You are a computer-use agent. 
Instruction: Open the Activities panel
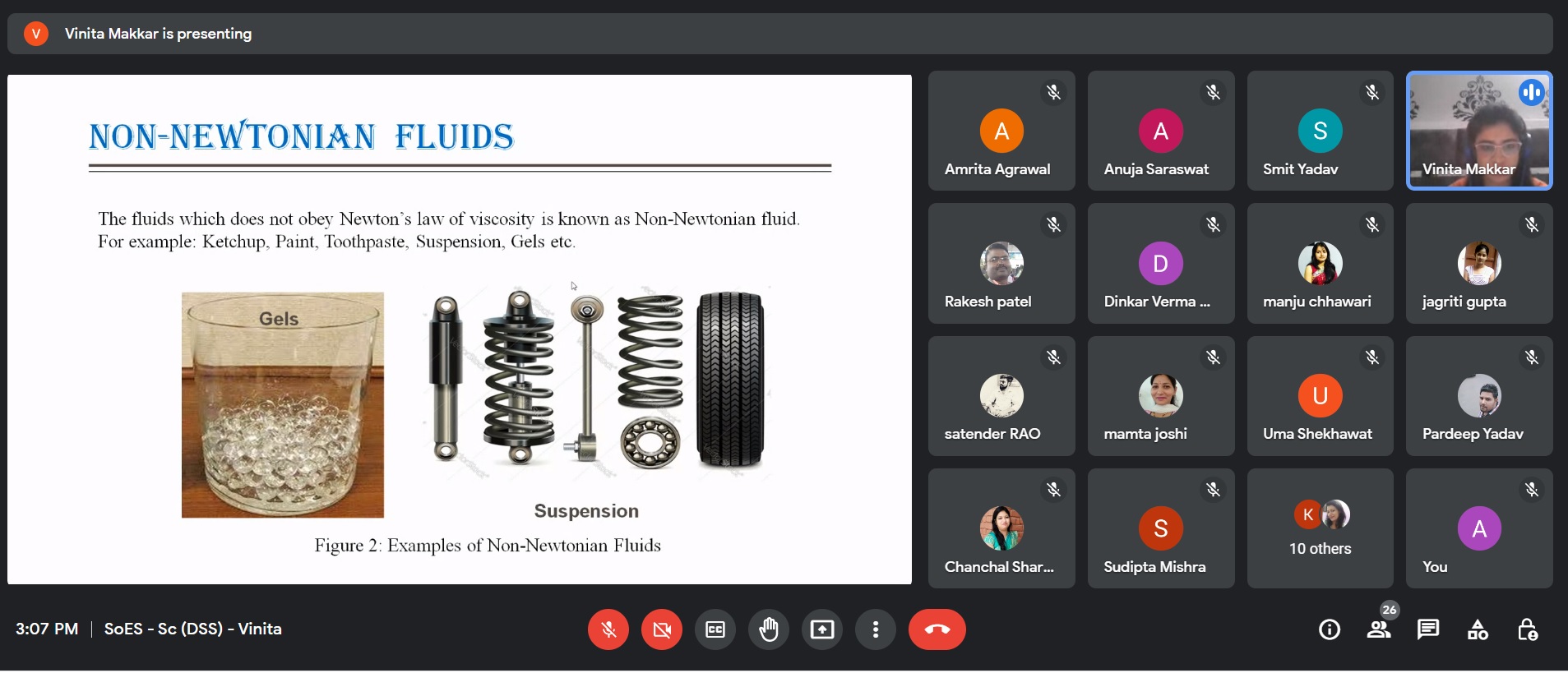(1478, 629)
